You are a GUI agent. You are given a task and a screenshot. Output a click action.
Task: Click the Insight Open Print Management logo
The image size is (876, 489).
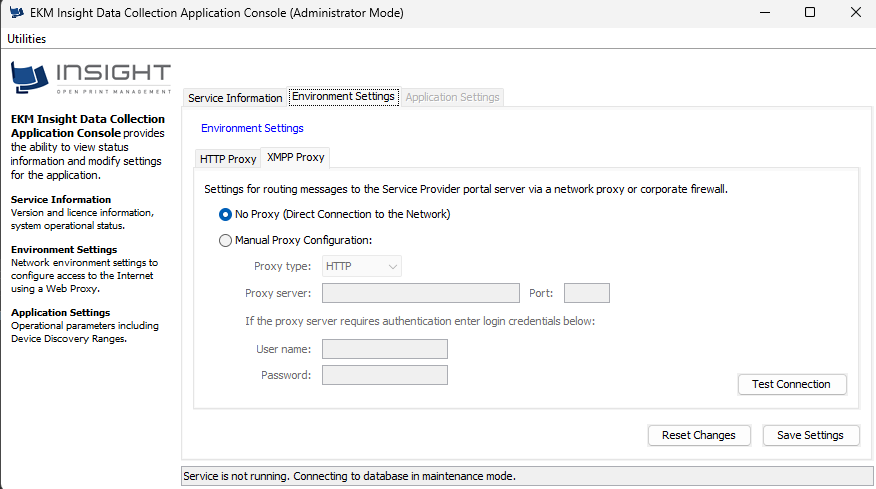[91, 78]
